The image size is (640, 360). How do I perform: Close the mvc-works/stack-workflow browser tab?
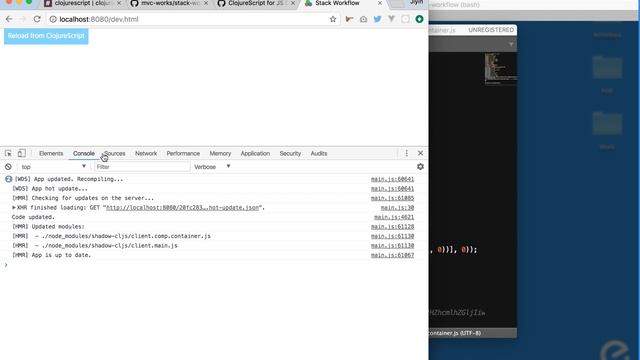coord(206,3)
